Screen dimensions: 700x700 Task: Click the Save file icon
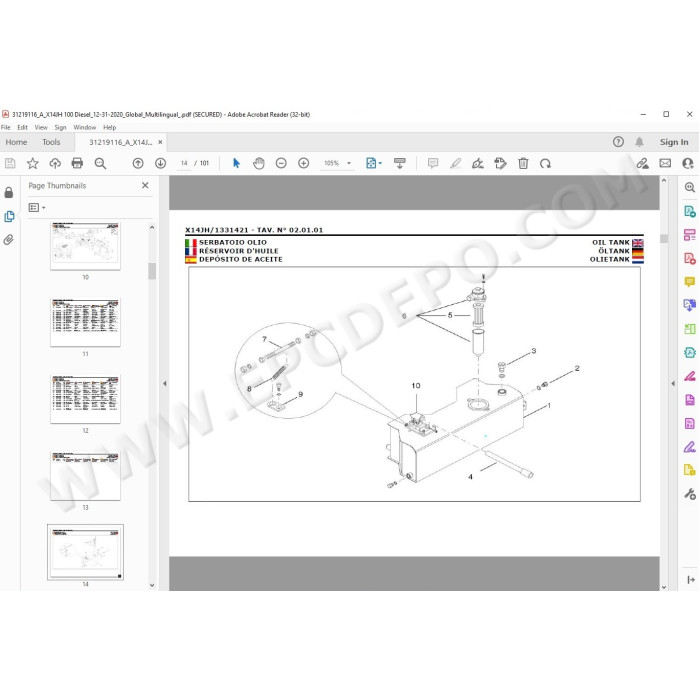click(x=10, y=163)
